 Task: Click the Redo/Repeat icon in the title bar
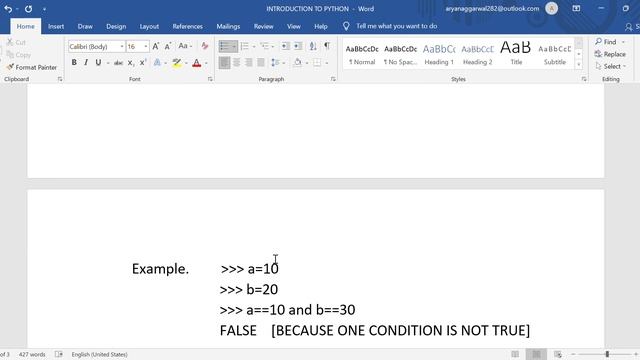(x=28, y=9)
